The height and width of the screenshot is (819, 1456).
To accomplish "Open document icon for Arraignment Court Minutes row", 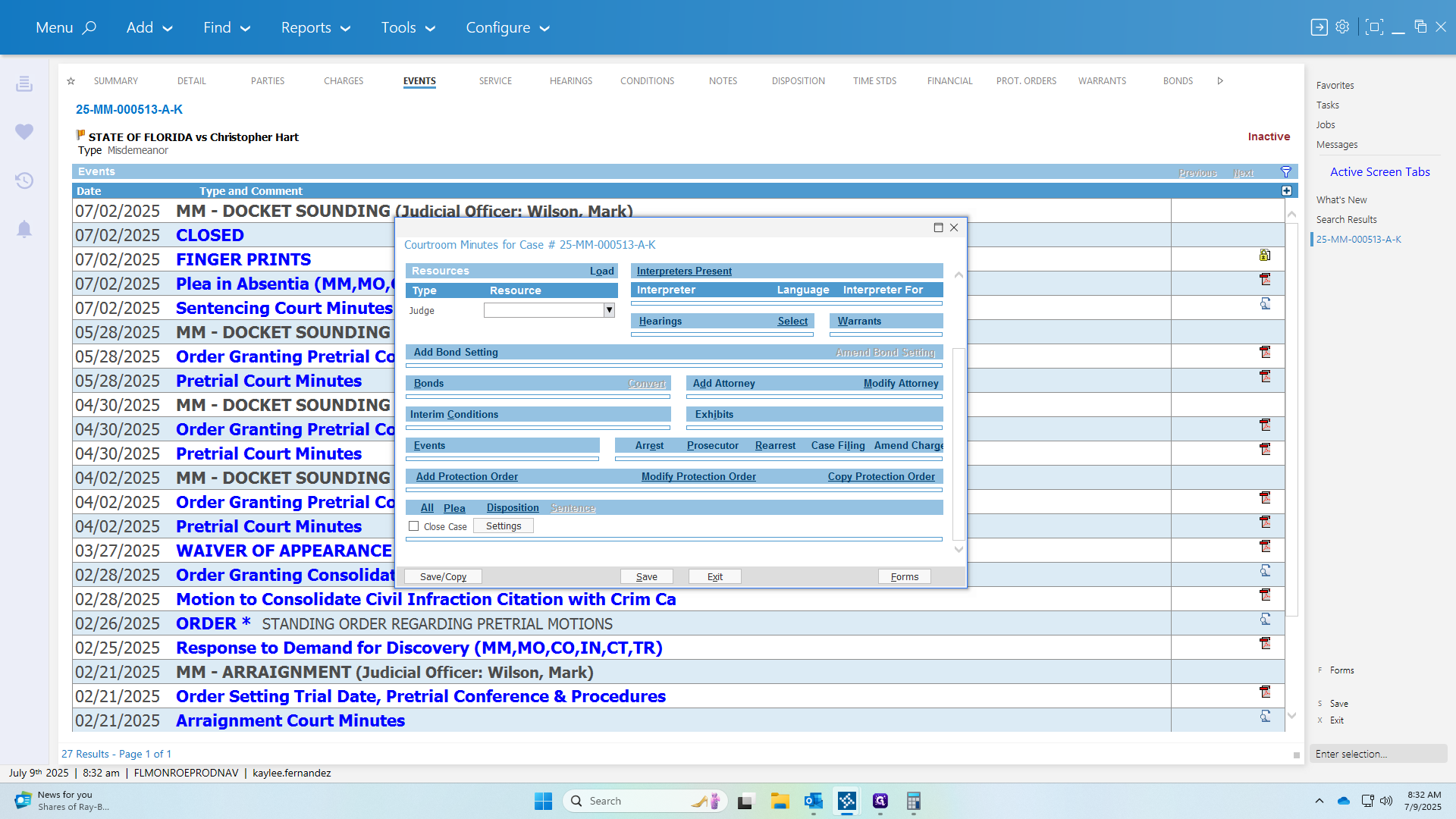I will tap(1265, 717).
